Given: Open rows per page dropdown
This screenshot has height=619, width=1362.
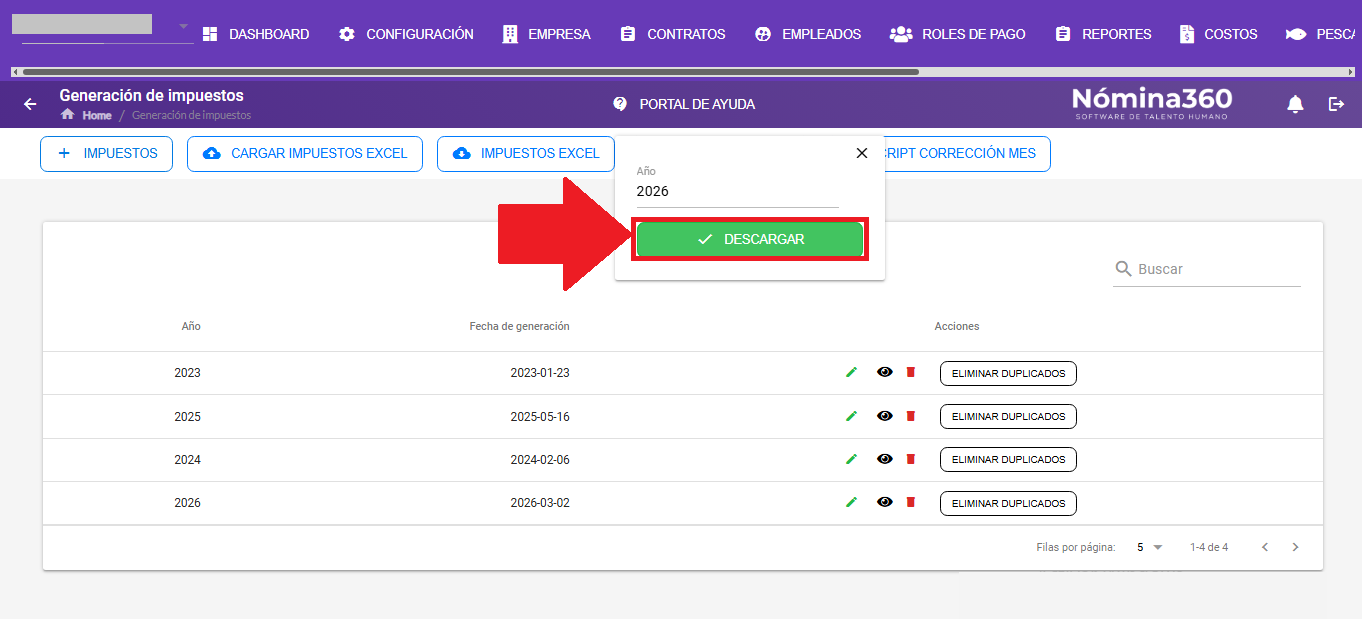Looking at the screenshot, I should click(1151, 547).
